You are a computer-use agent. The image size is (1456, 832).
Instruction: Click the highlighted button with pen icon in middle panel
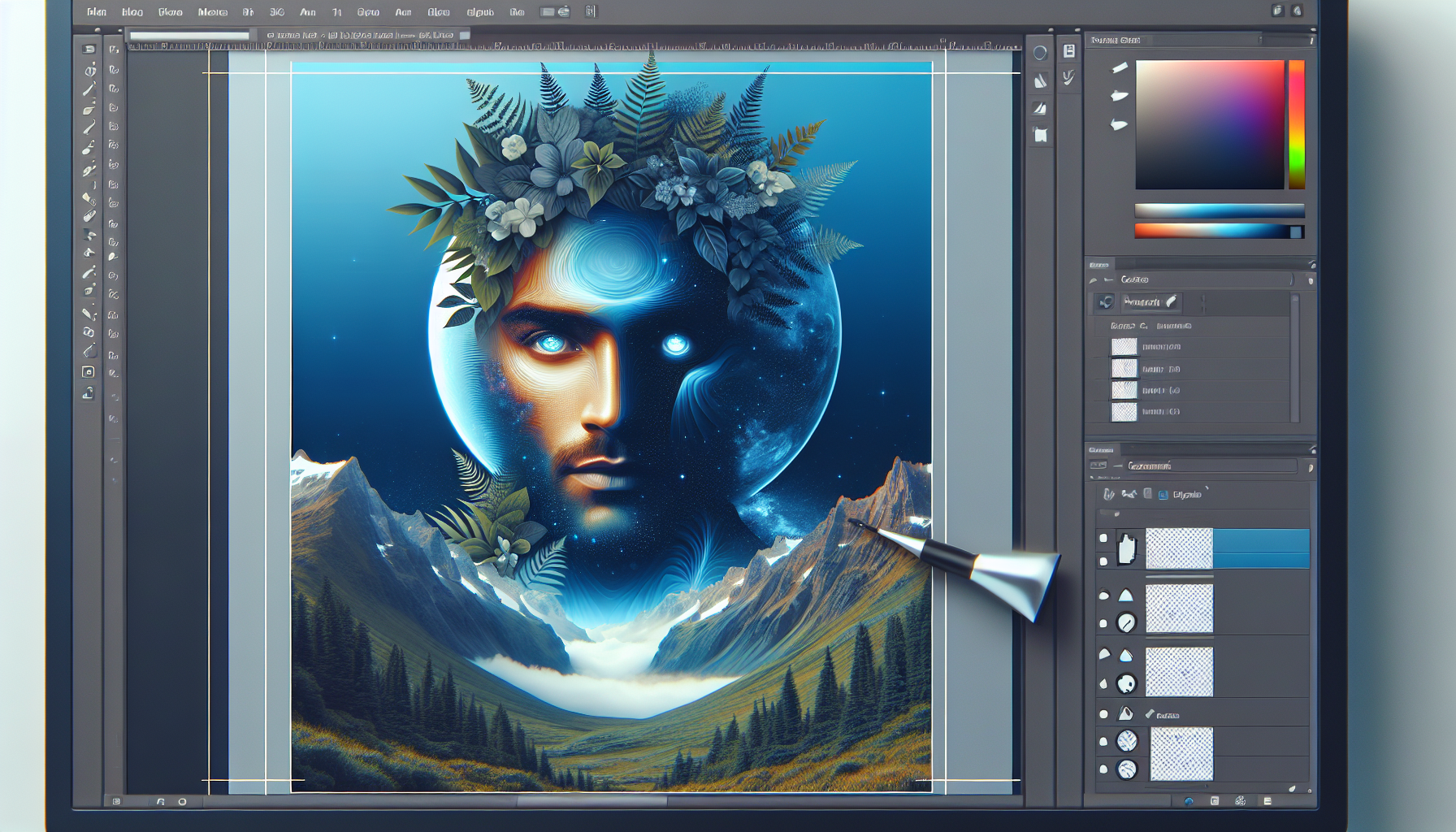point(1150,302)
